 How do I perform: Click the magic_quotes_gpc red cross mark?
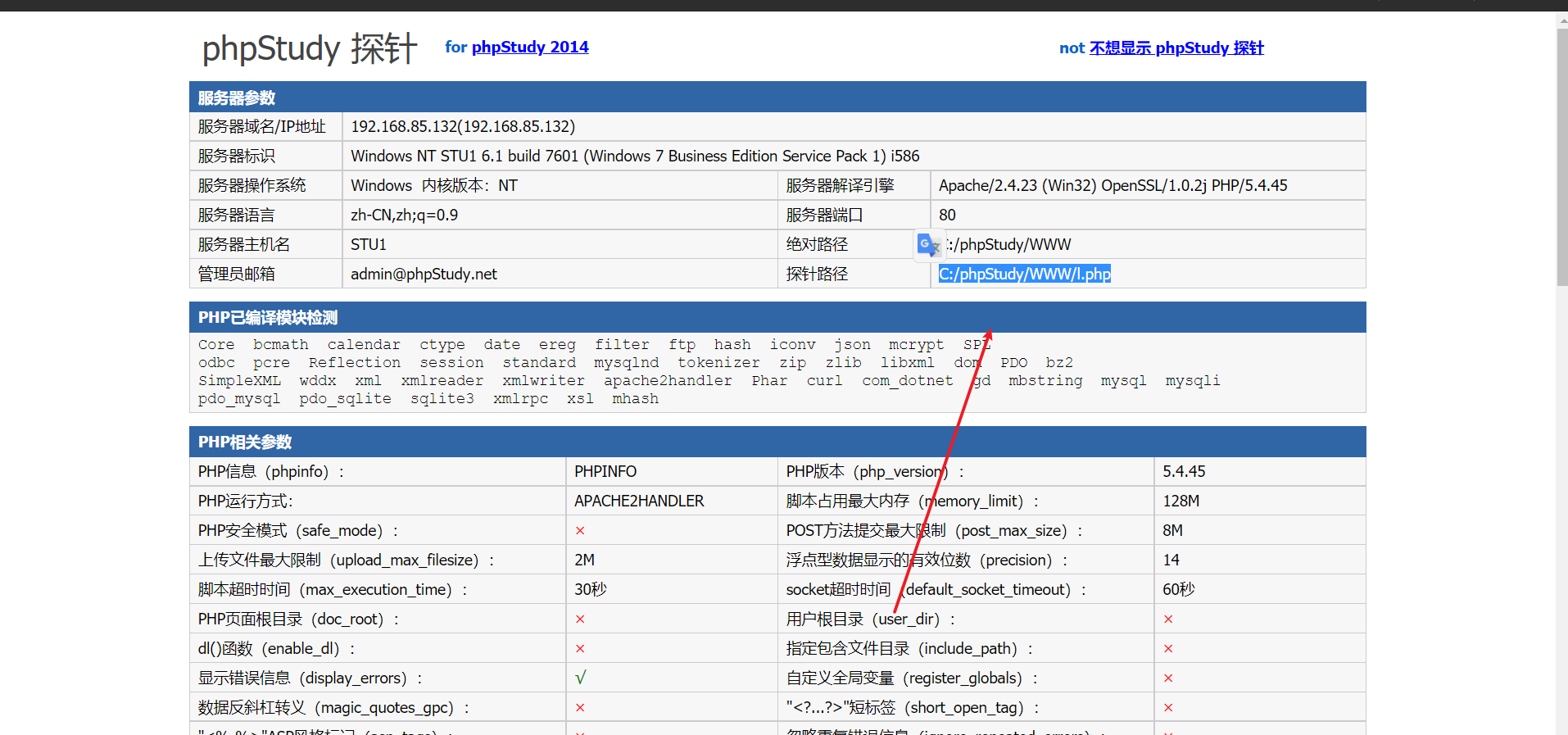580,708
